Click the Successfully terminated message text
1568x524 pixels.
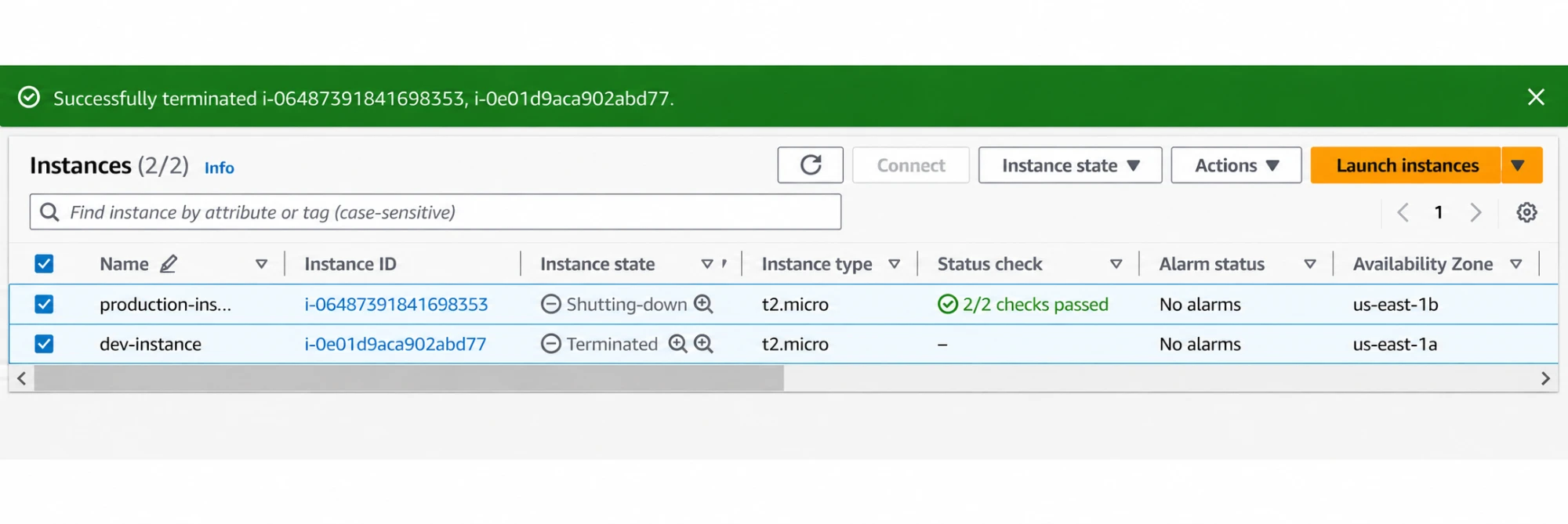(364, 98)
